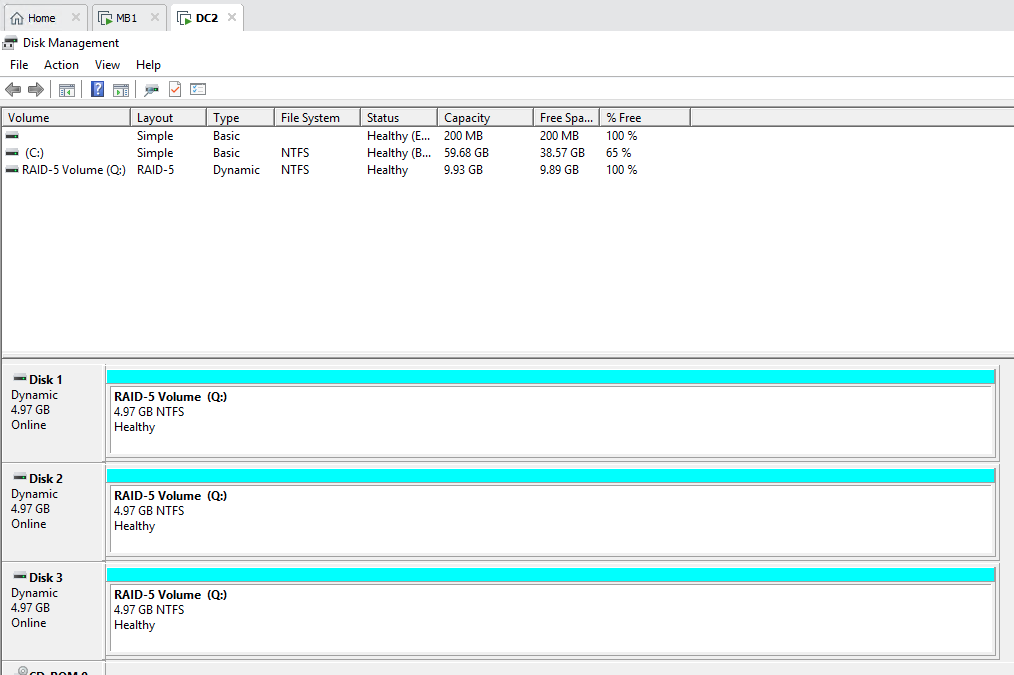
Task: Open the View menu
Action: point(107,65)
